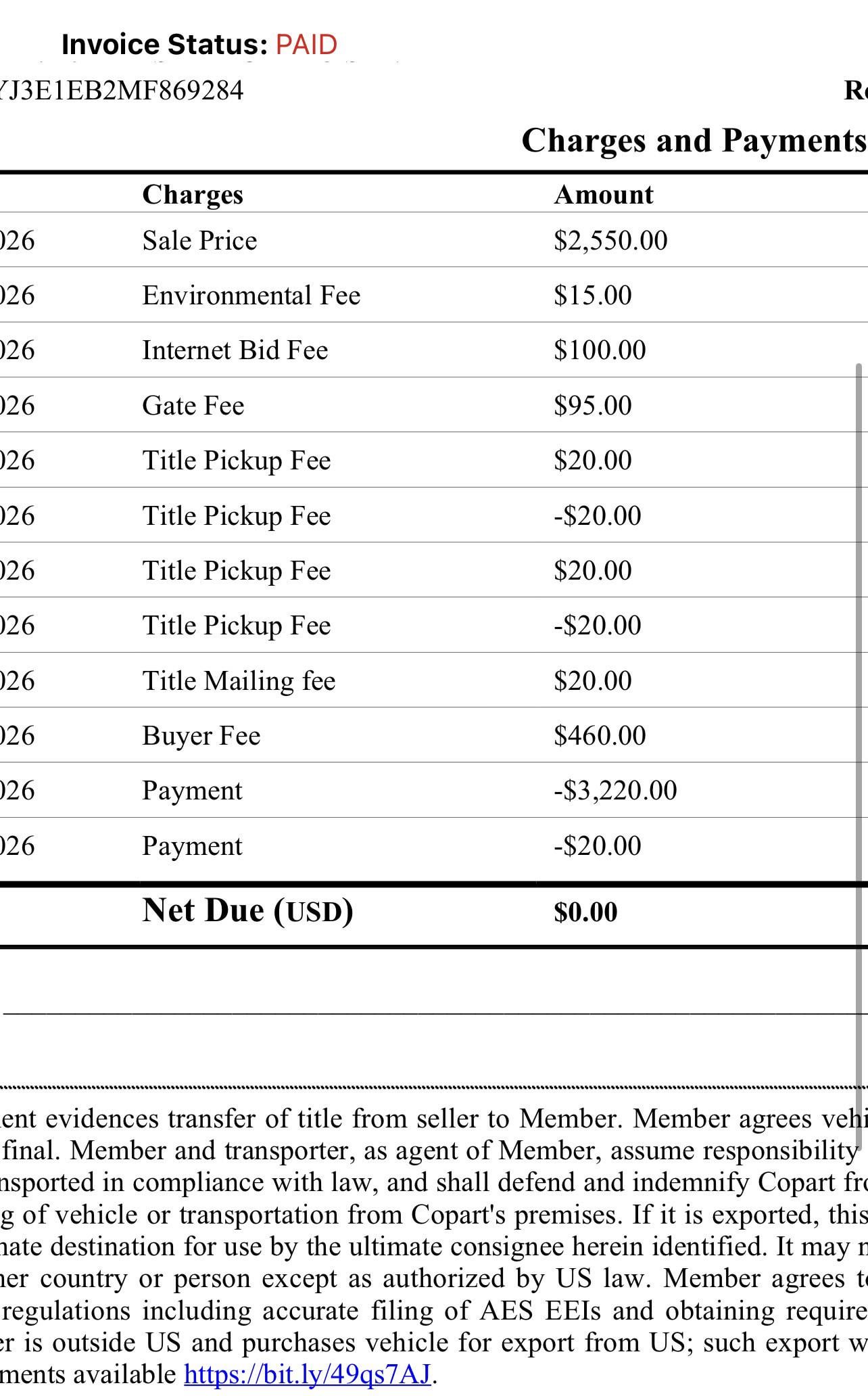Click the -$3,220.00 payment amount
The image size is (868, 1396).
(x=614, y=791)
